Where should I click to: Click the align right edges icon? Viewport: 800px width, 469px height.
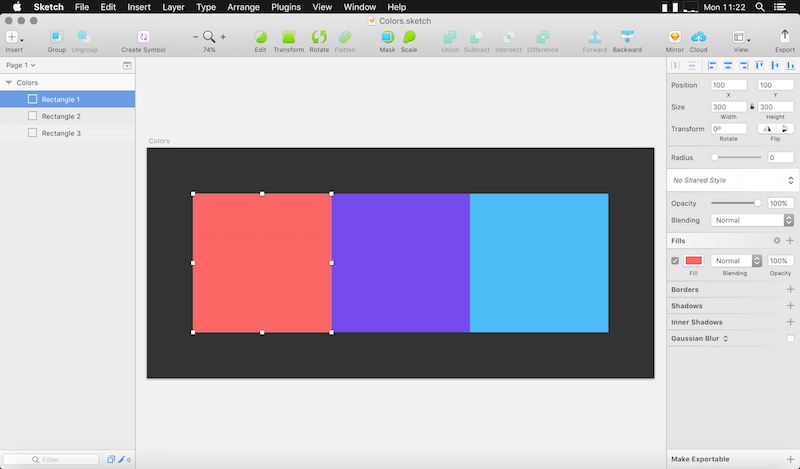743,65
